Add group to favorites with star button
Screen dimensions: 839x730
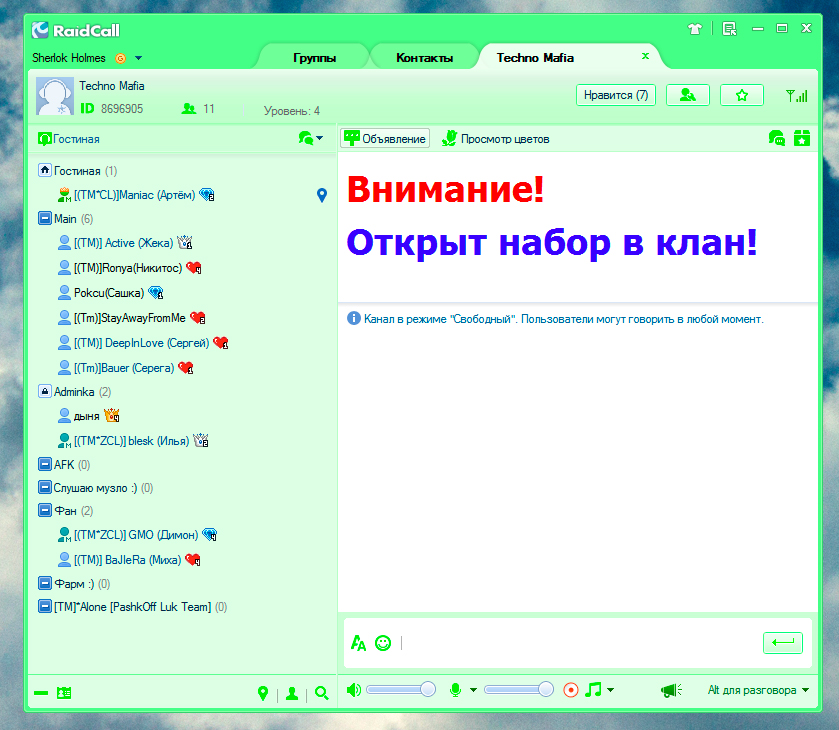742,95
